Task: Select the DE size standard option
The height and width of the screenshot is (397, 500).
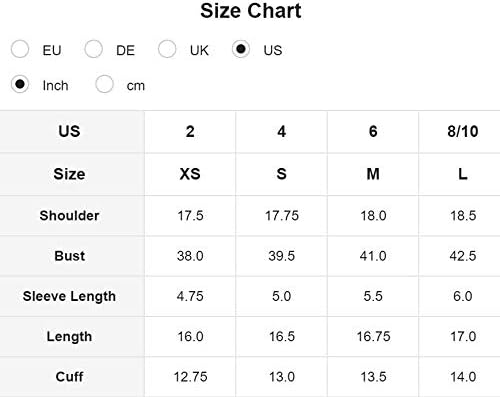Action: tap(94, 49)
